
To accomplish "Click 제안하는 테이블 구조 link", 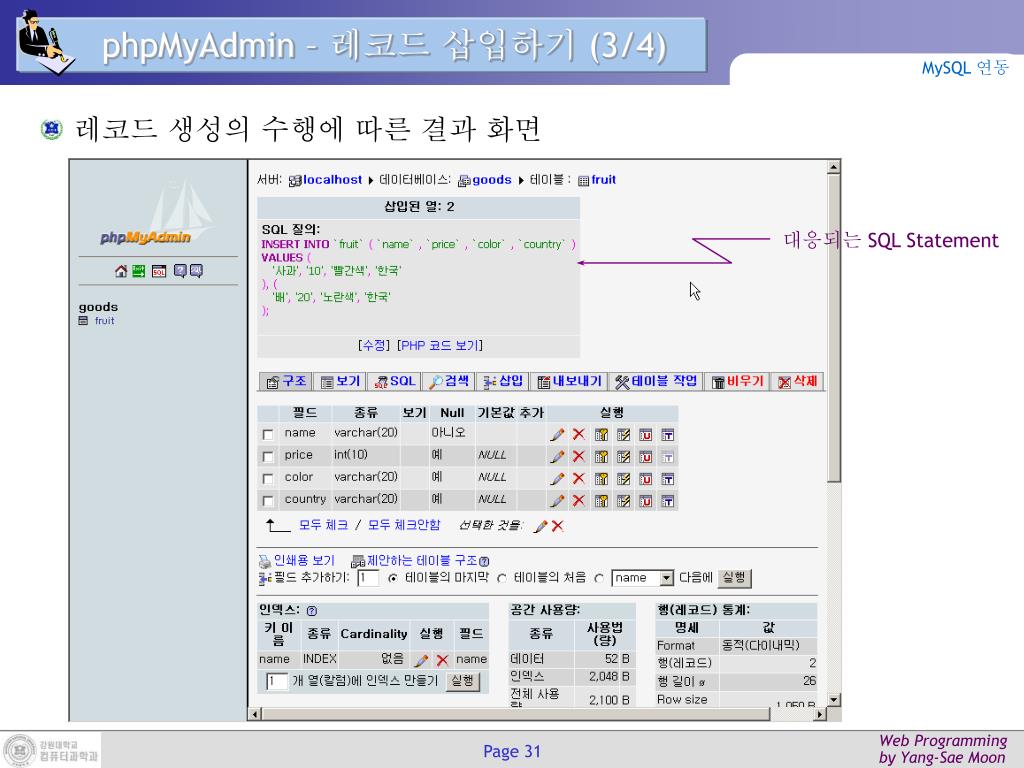I will 420,560.
